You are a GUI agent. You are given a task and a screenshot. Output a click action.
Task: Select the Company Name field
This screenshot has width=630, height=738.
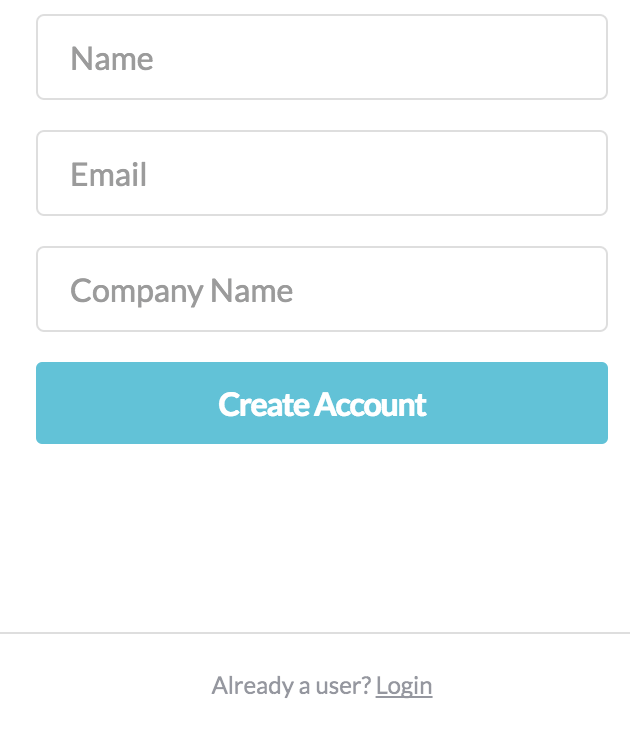322,289
